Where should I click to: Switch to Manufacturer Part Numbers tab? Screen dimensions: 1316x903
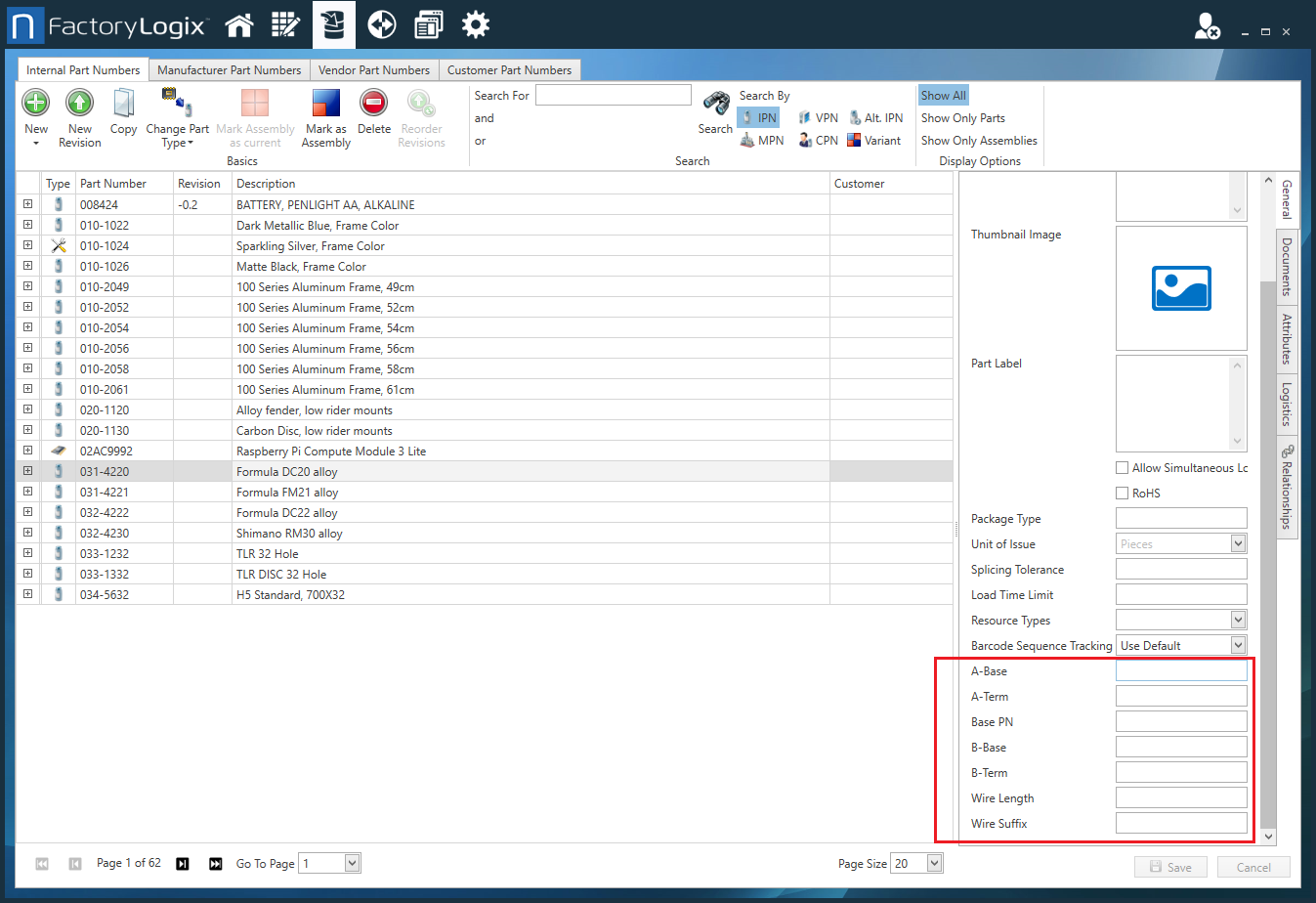pyautogui.click(x=230, y=69)
